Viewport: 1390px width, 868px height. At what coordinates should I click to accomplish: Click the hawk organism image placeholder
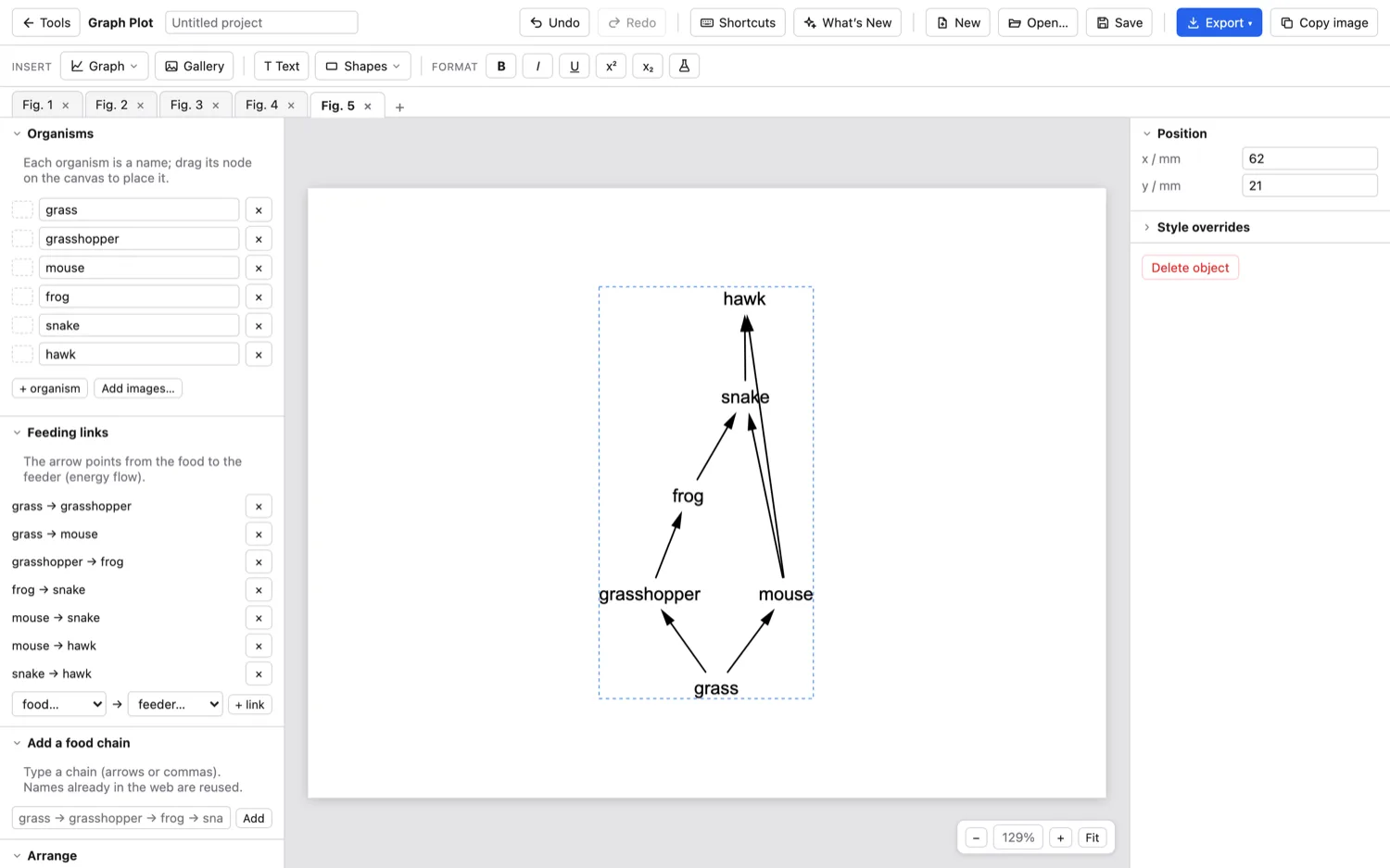(x=22, y=355)
